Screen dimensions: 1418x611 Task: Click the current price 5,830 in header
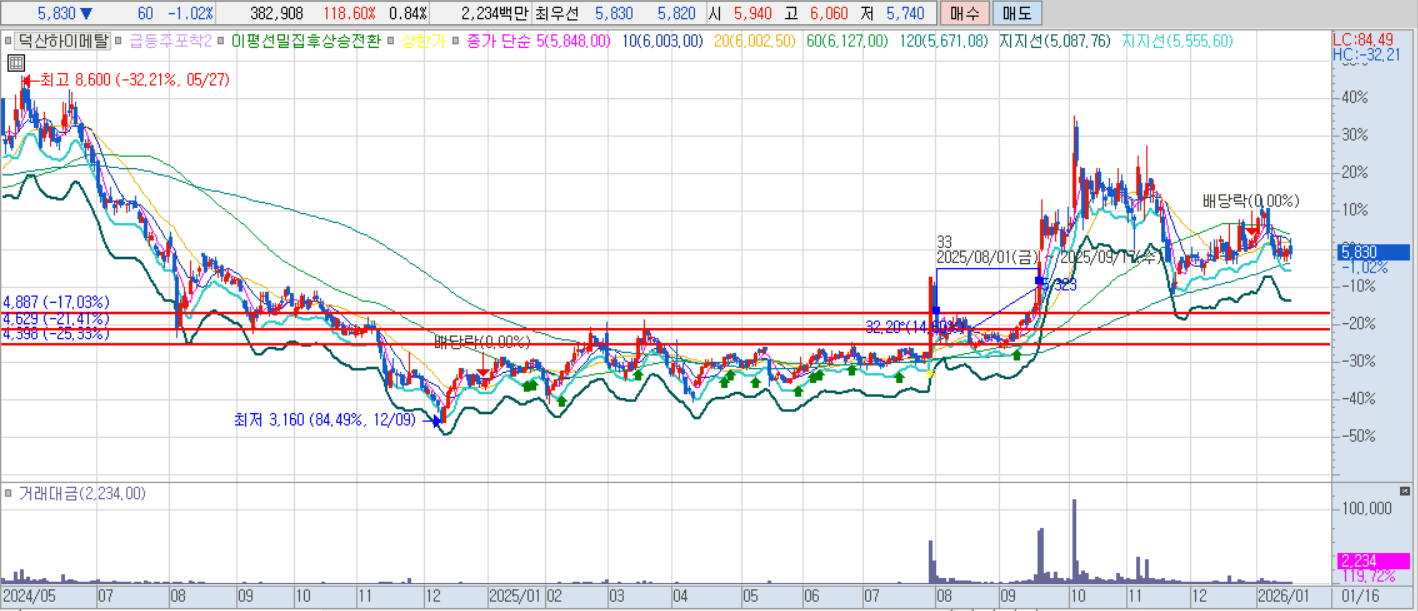click(x=55, y=13)
